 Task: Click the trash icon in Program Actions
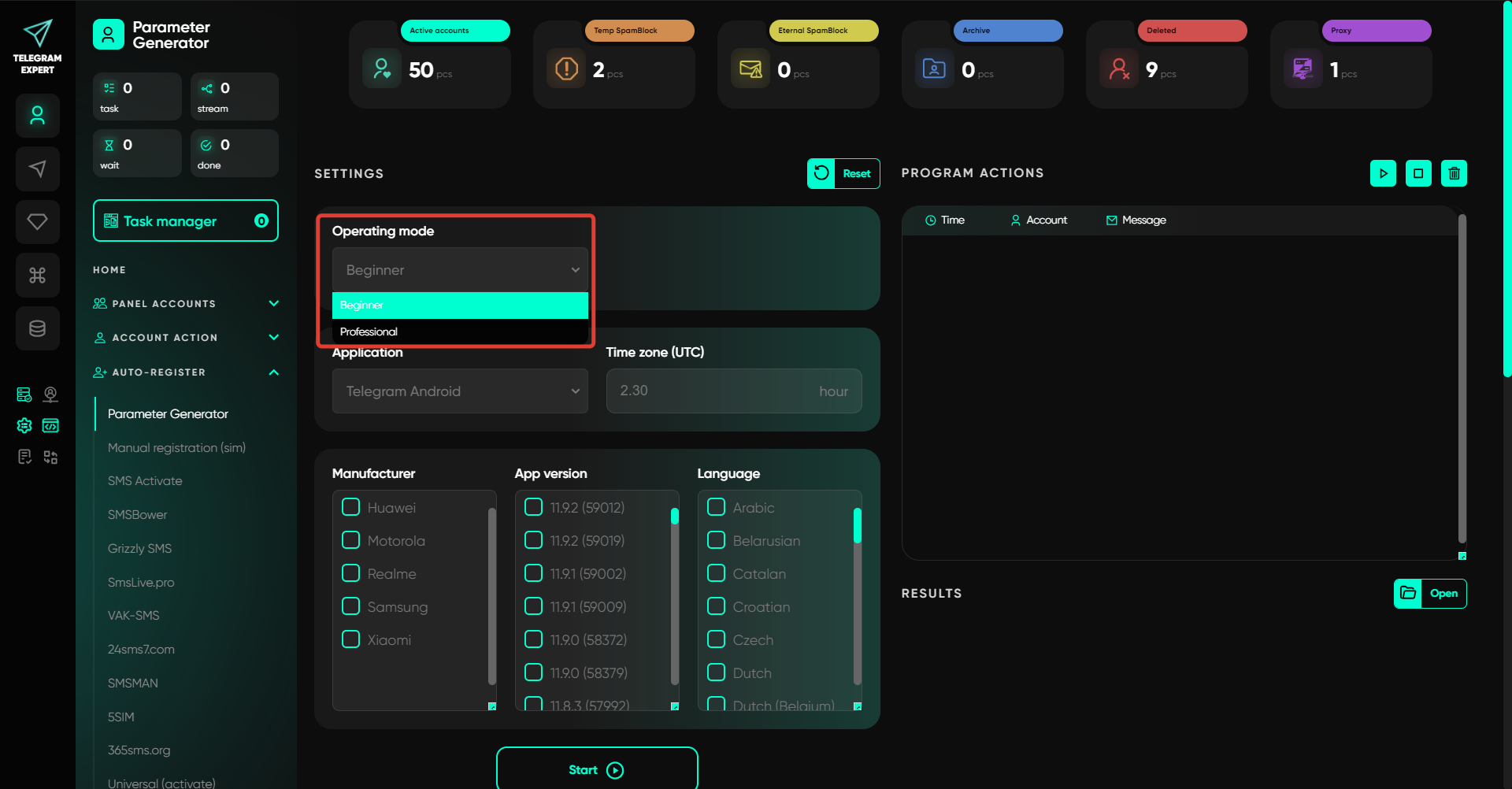pos(1454,173)
